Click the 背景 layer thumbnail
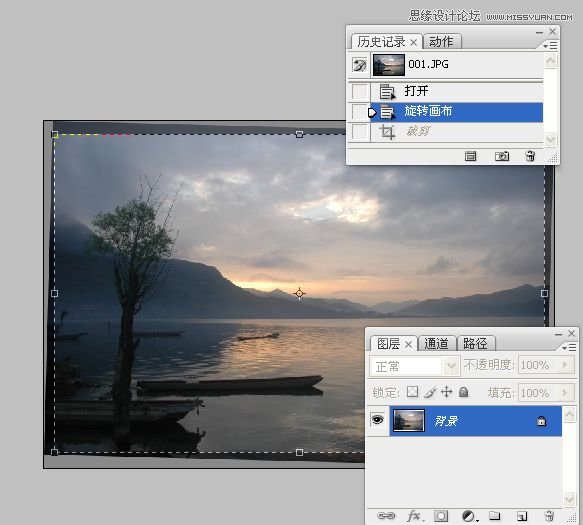Image resolution: width=583 pixels, height=525 pixels. 409,421
